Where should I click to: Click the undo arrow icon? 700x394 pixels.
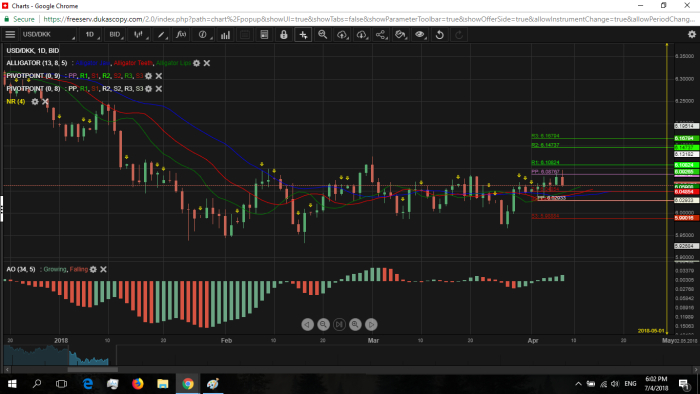[x=439, y=34]
